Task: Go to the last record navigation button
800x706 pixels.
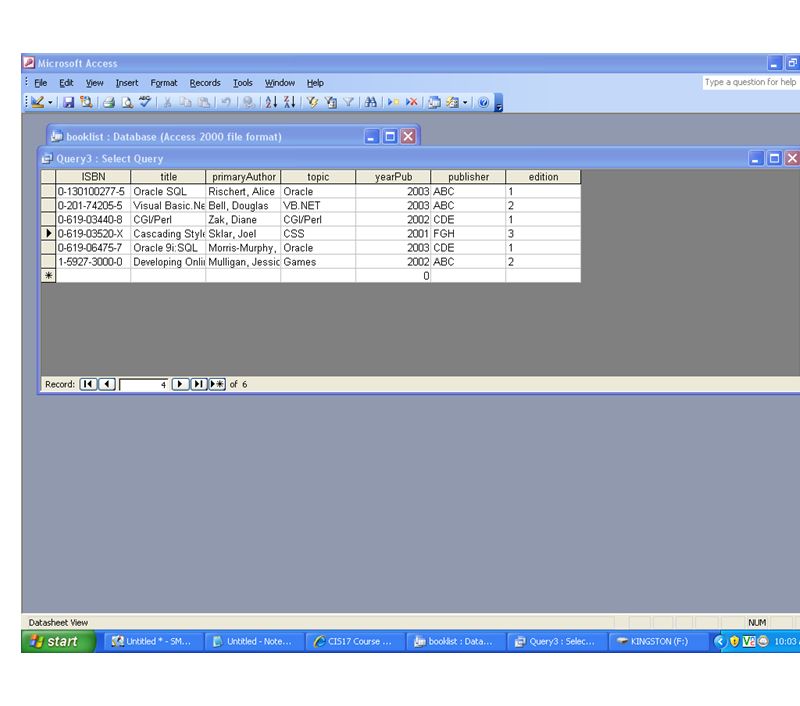Action: pyautogui.click(x=198, y=384)
